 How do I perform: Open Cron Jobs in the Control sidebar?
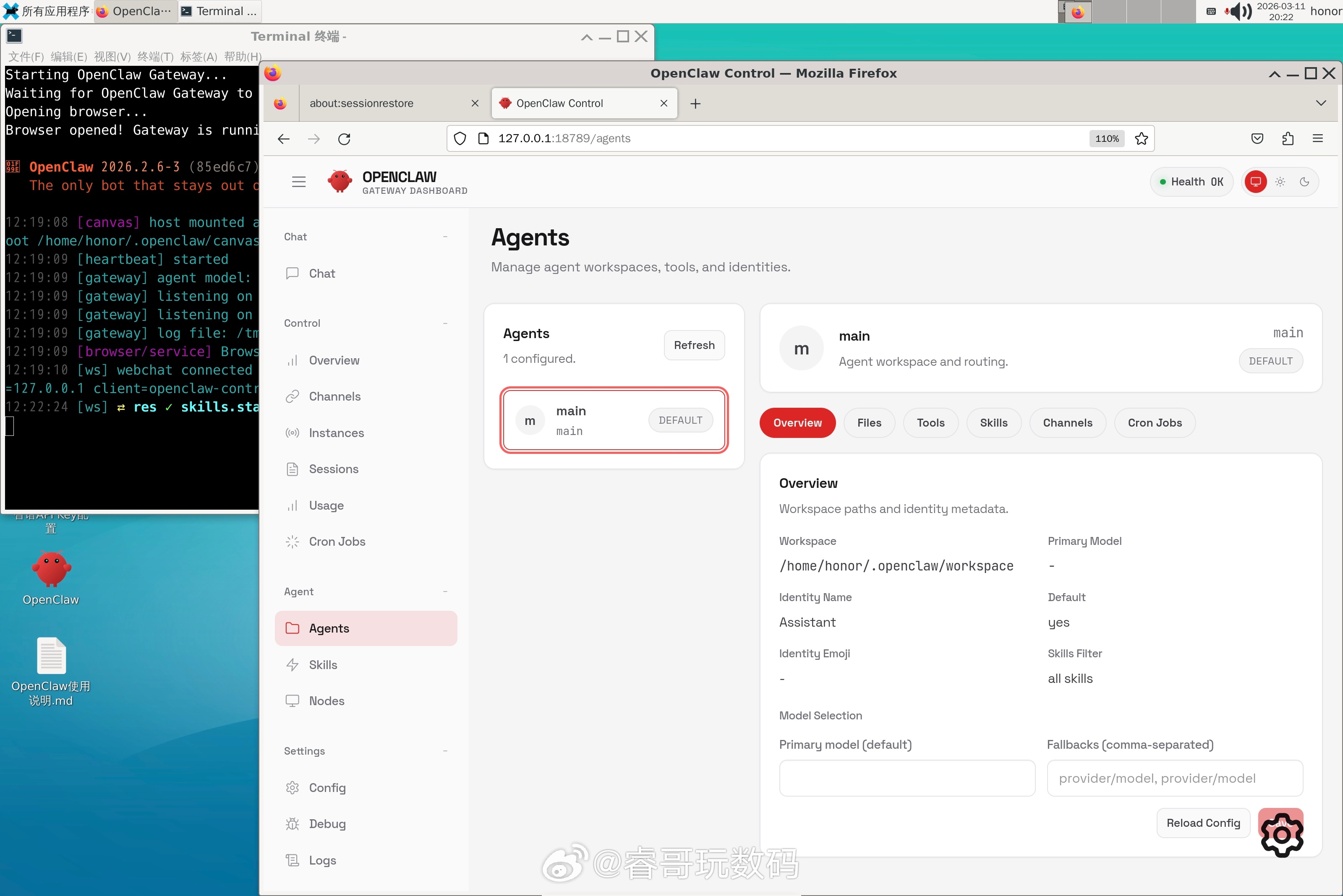coord(336,541)
